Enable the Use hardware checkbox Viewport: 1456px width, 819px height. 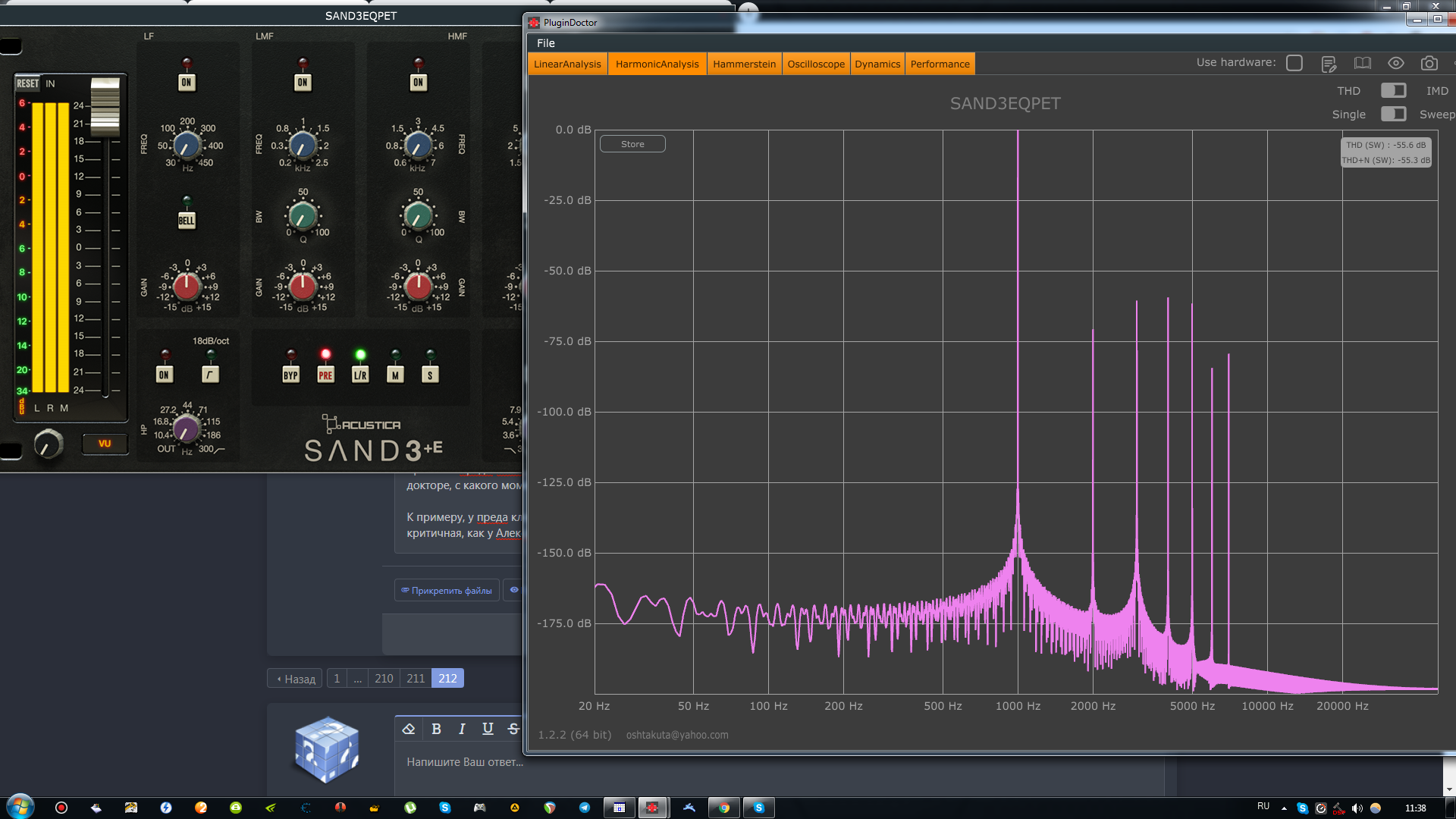[x=1294, y=63]
